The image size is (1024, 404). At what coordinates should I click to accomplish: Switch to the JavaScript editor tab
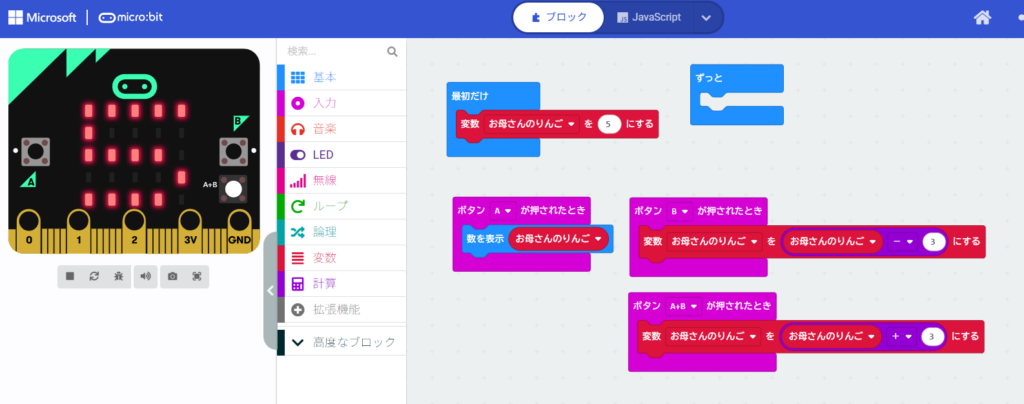click(648, 18)
